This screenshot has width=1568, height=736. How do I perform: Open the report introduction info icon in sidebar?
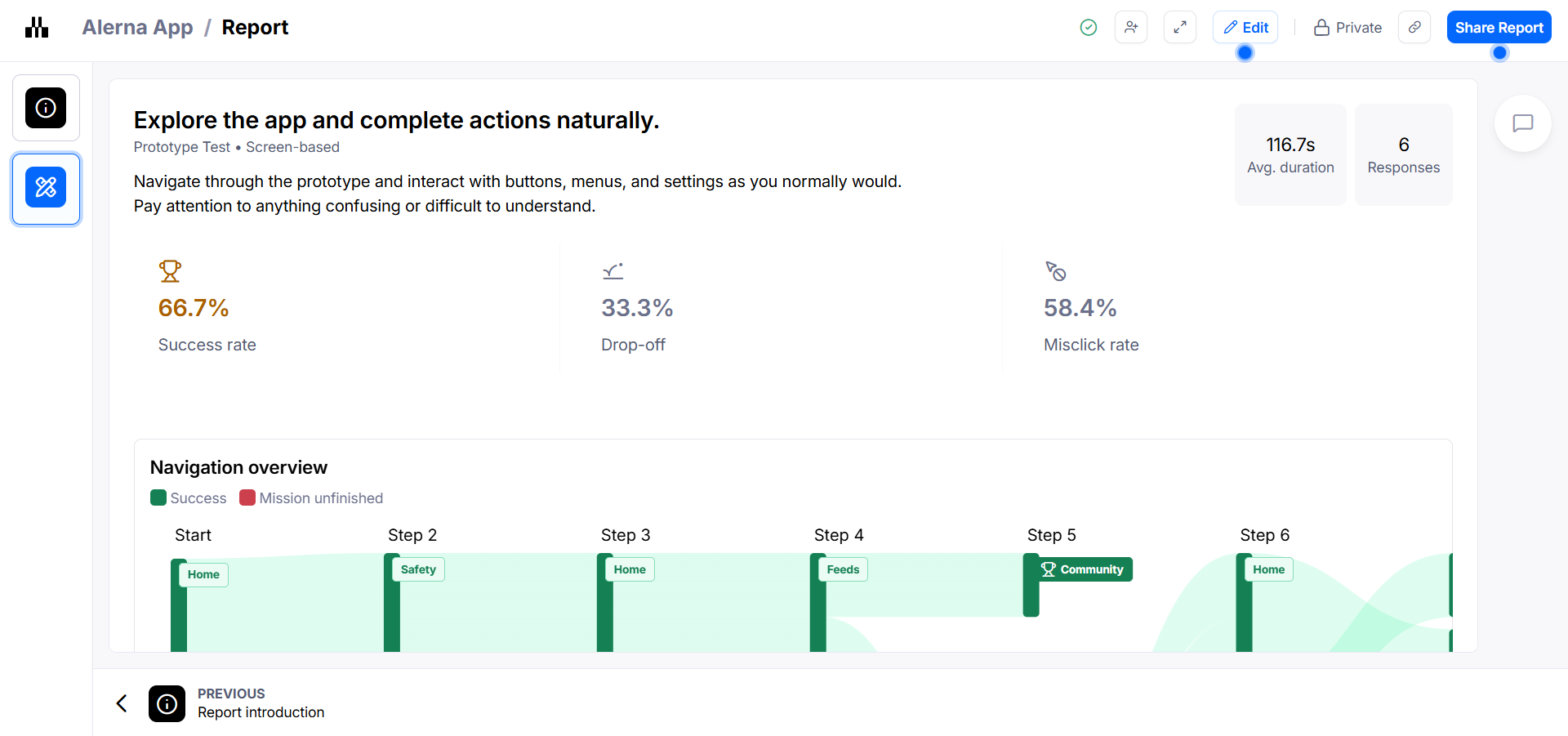pos(46,108)
